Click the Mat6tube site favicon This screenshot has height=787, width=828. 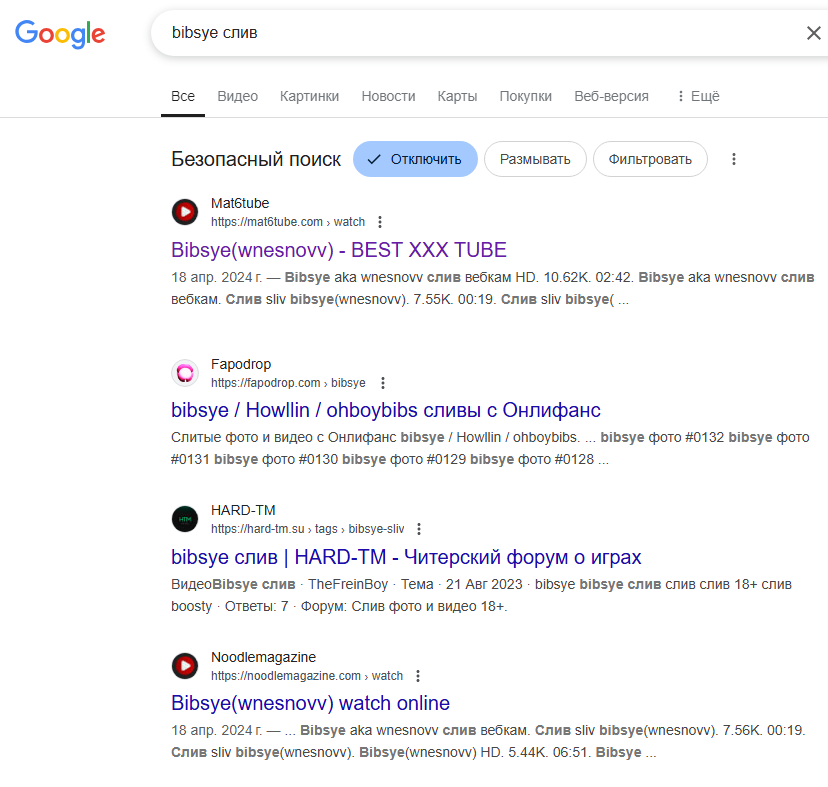(x=185, y=212)
